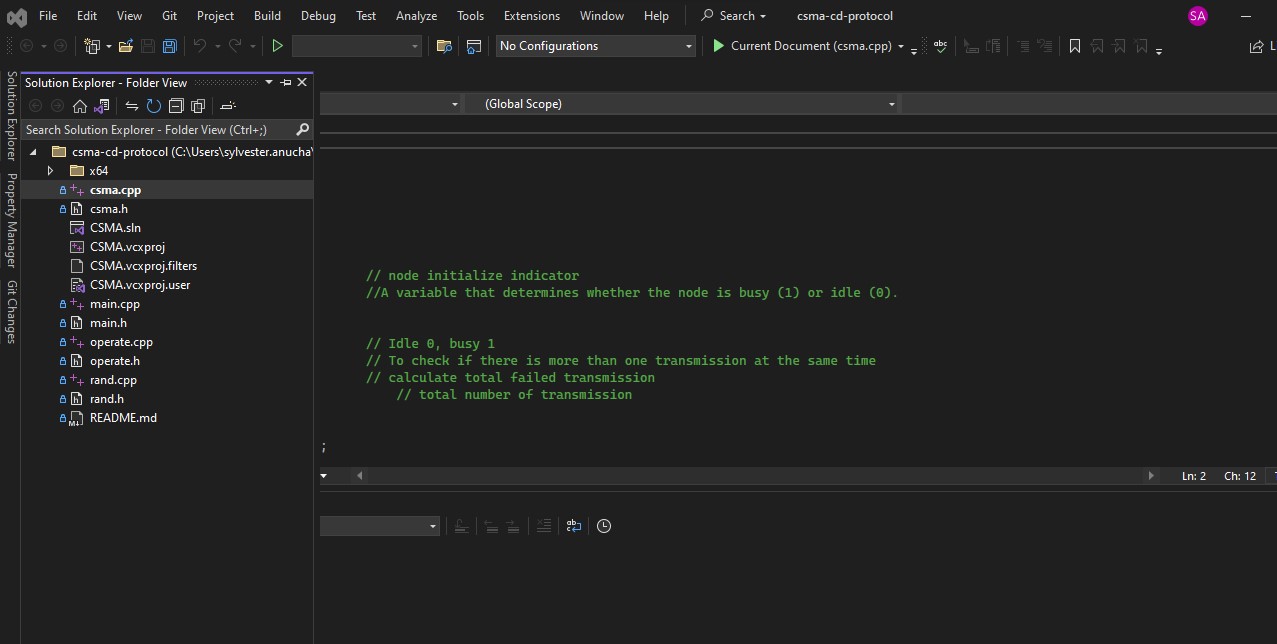1277x644 pixels.
Task: Open the Extensions menu
Action: tap(531, 15)
